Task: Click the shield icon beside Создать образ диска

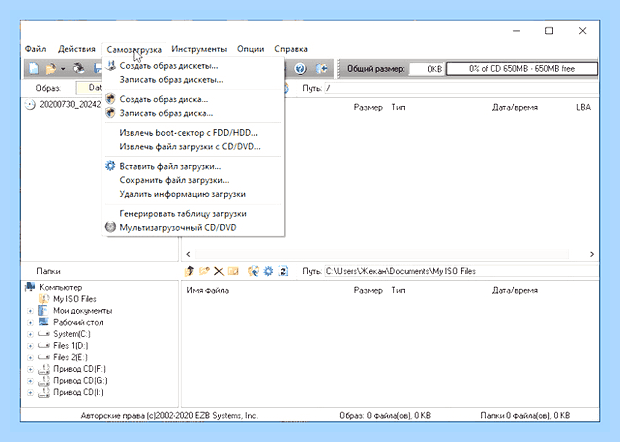Action: pyautogui.click(x=110, y=98)
